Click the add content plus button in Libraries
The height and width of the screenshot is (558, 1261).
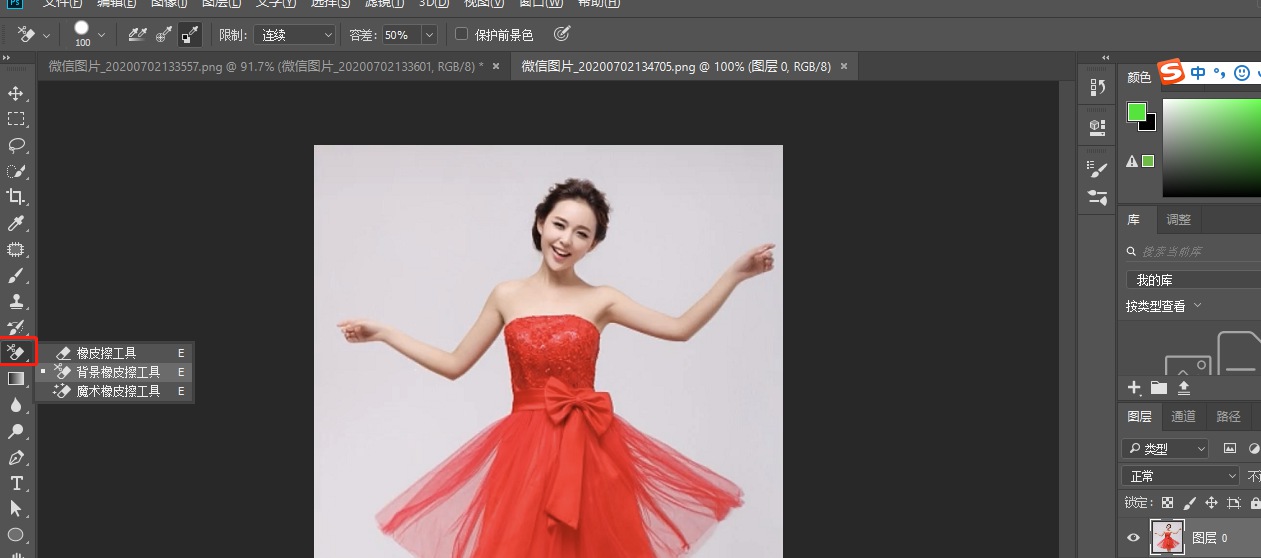click(1133, 387)
